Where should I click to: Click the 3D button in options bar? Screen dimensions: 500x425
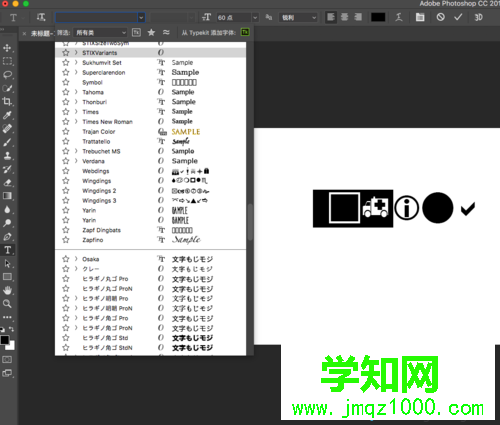pos(479,17)
